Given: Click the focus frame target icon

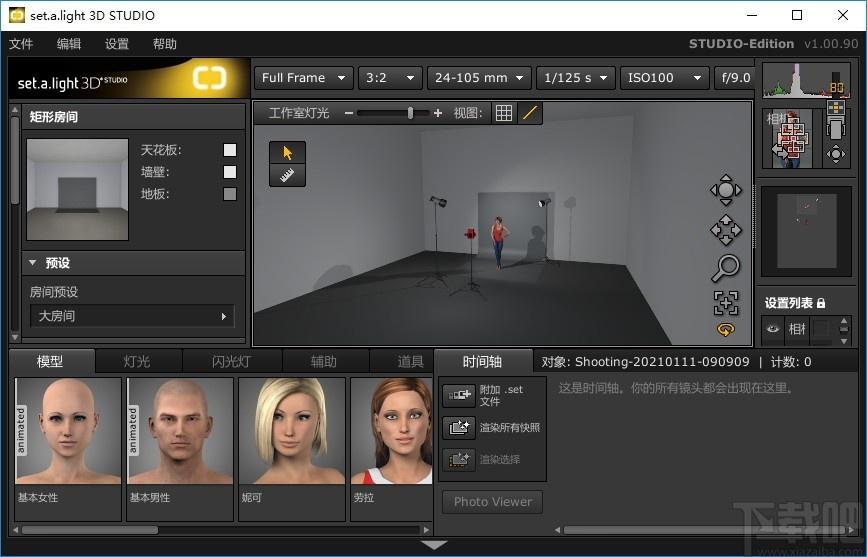Looking at the screenshot, I should tap(725, 303).
